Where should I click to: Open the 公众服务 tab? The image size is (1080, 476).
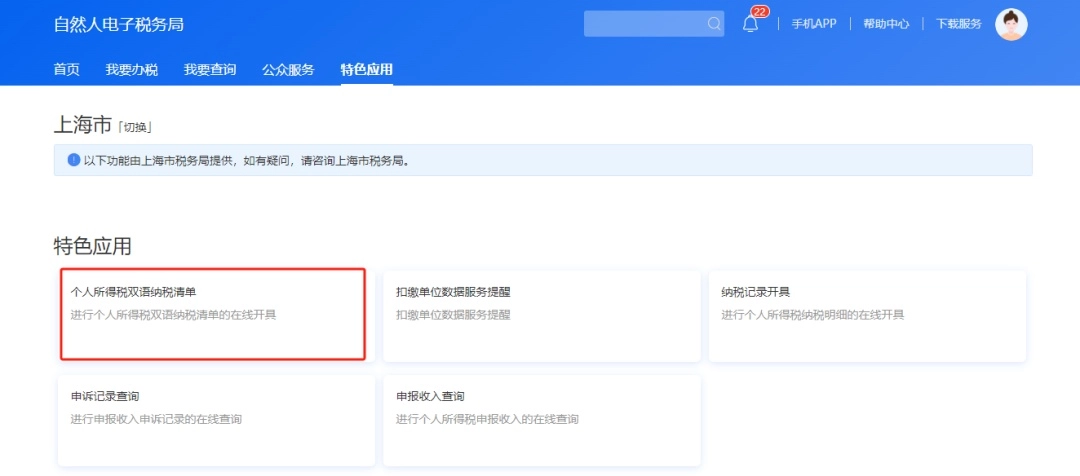click(x=288, y=70)
